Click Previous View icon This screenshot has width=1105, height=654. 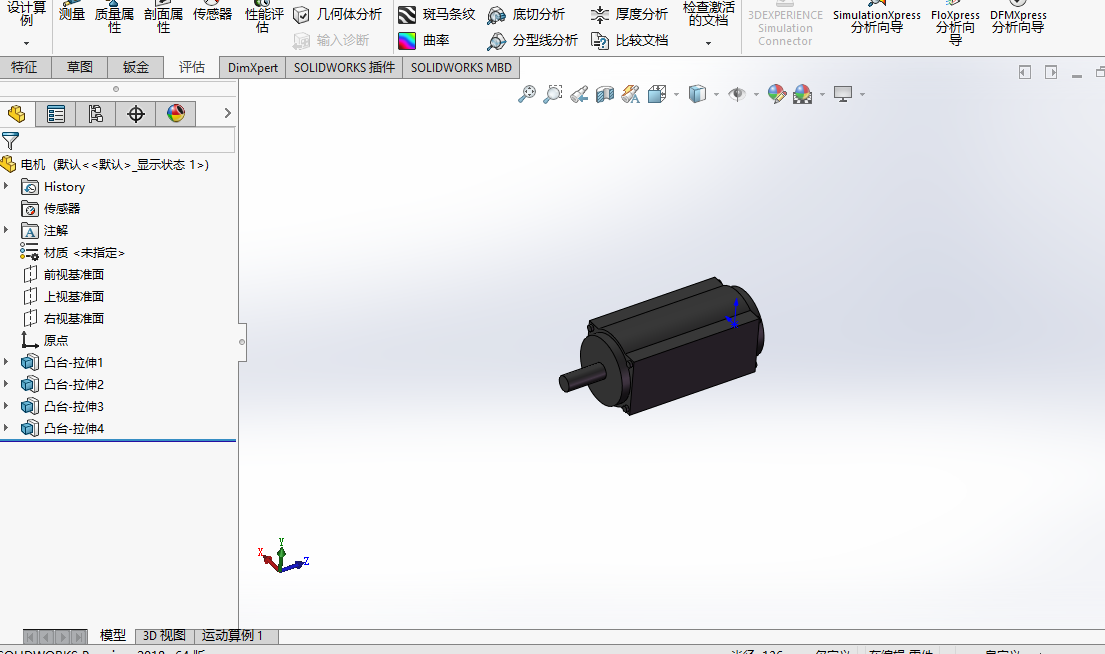579,94
